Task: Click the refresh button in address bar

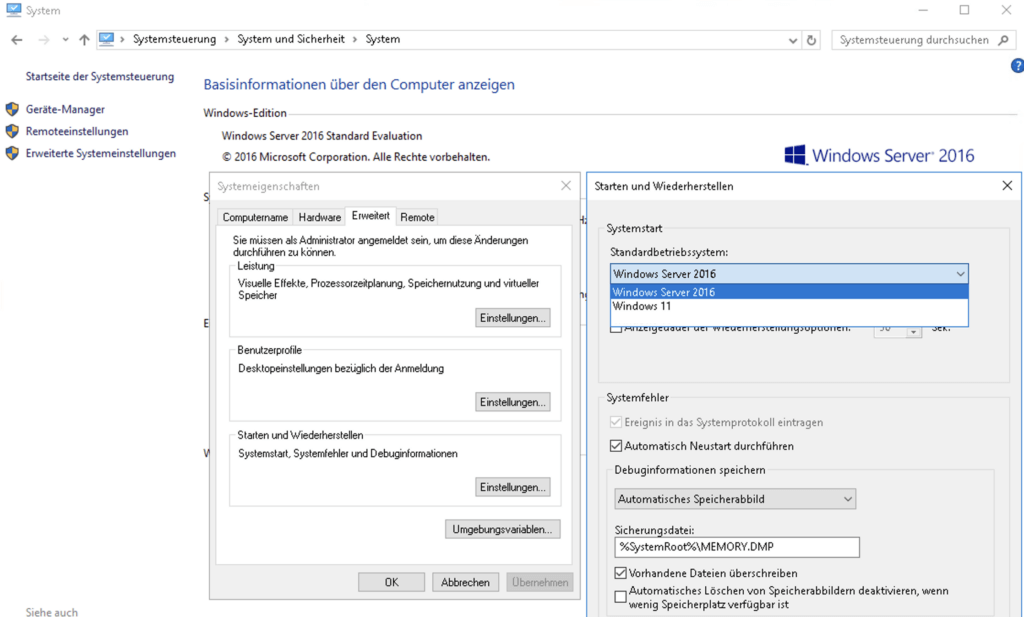Action: pyautogui.click(x=811, y=40)
